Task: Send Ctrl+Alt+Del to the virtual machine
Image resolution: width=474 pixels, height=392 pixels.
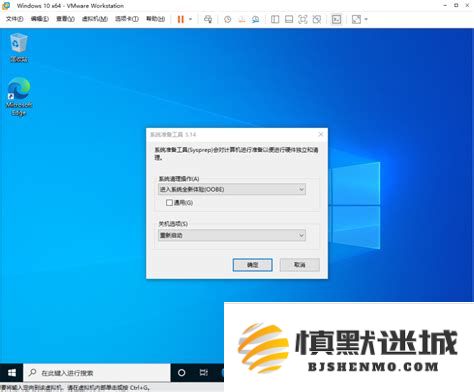Action: click(208, 19)
